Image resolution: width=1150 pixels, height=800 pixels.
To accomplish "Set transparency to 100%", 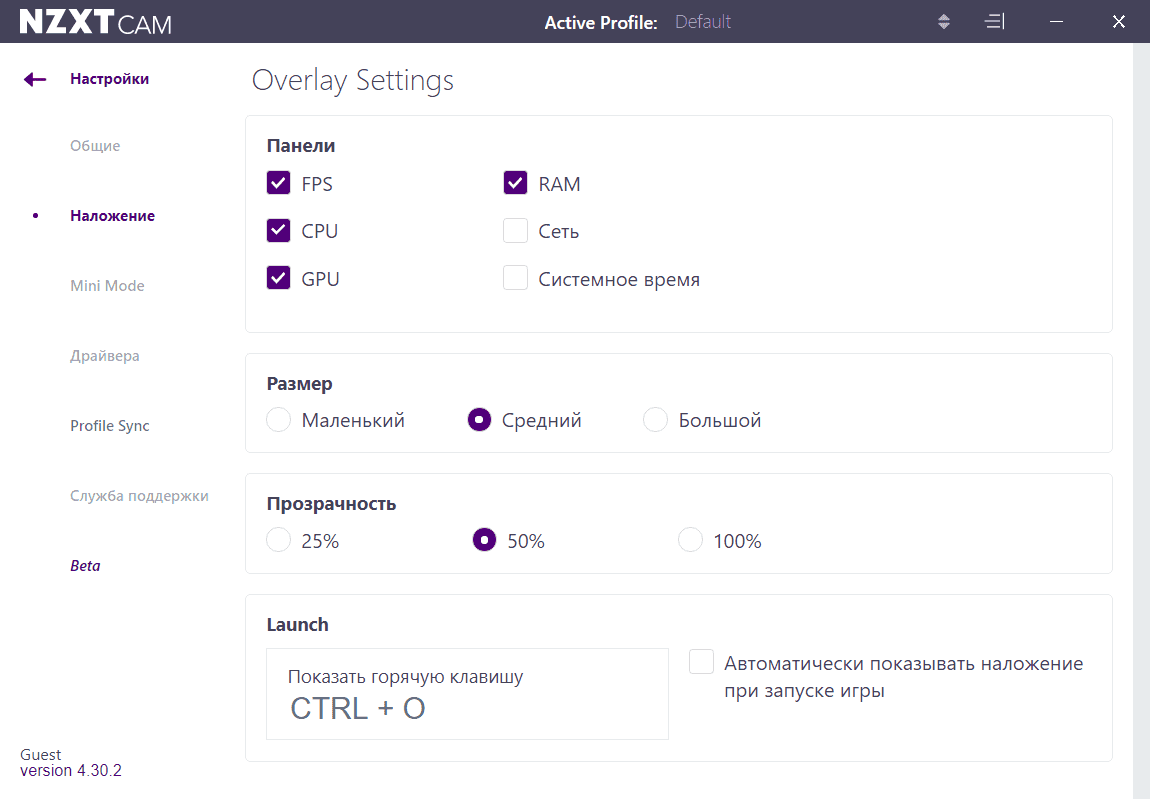I will 690,541.
